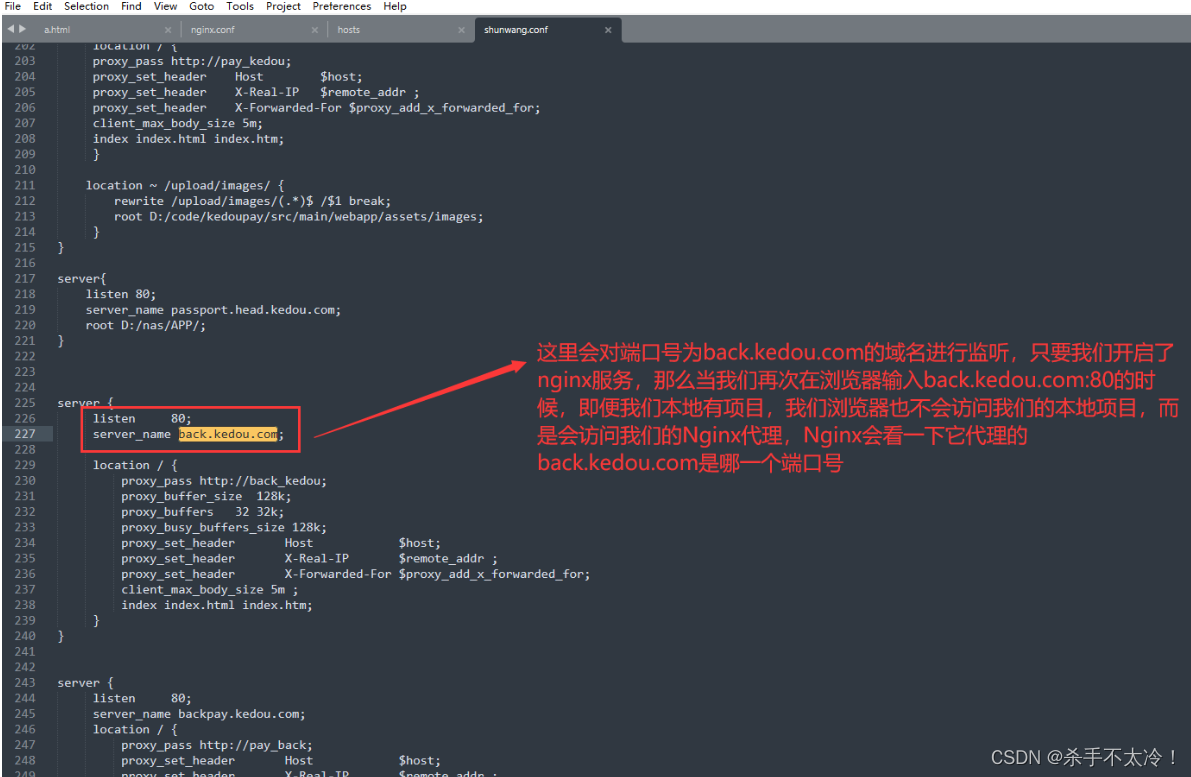
Task: Click 'location ~ /upload/images/ {' line
Action: click(185, 185)
